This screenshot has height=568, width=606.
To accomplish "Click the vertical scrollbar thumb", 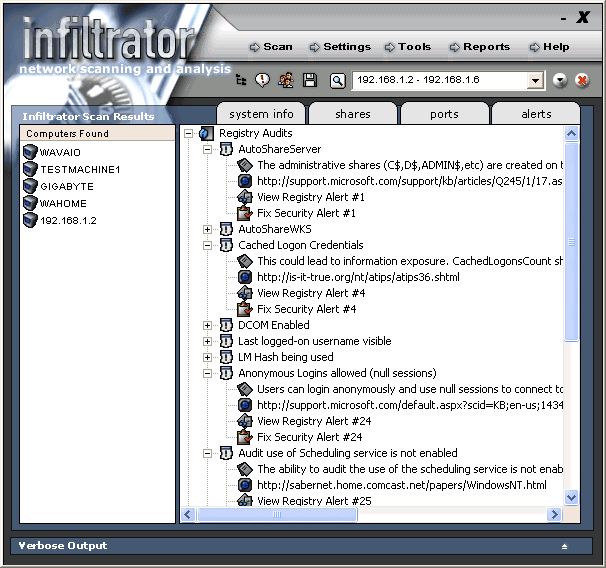I will coord(571,242).
